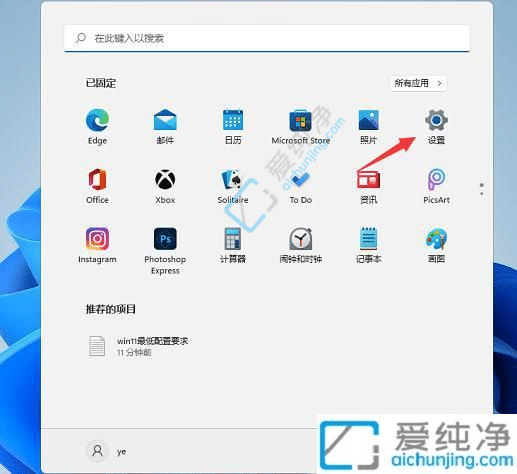Screen dimensions: 517x474
Task: Open the 记事本 notepad app
Action: 368,245
